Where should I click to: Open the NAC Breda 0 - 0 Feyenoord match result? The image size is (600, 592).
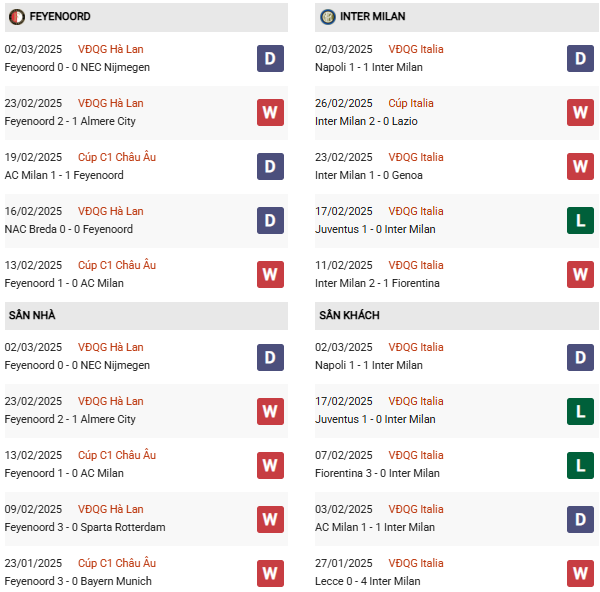[x=68, y=229]
